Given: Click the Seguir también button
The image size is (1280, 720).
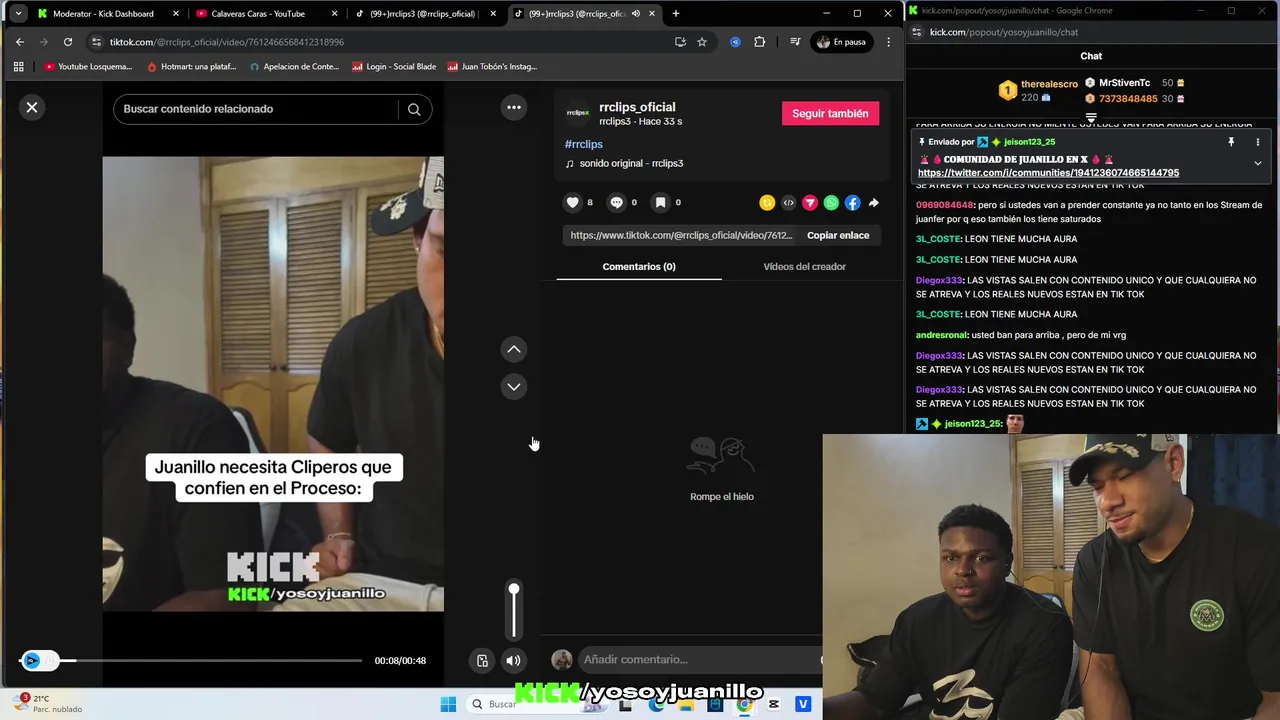Looking at the screenshot, I should pos(830,113).
